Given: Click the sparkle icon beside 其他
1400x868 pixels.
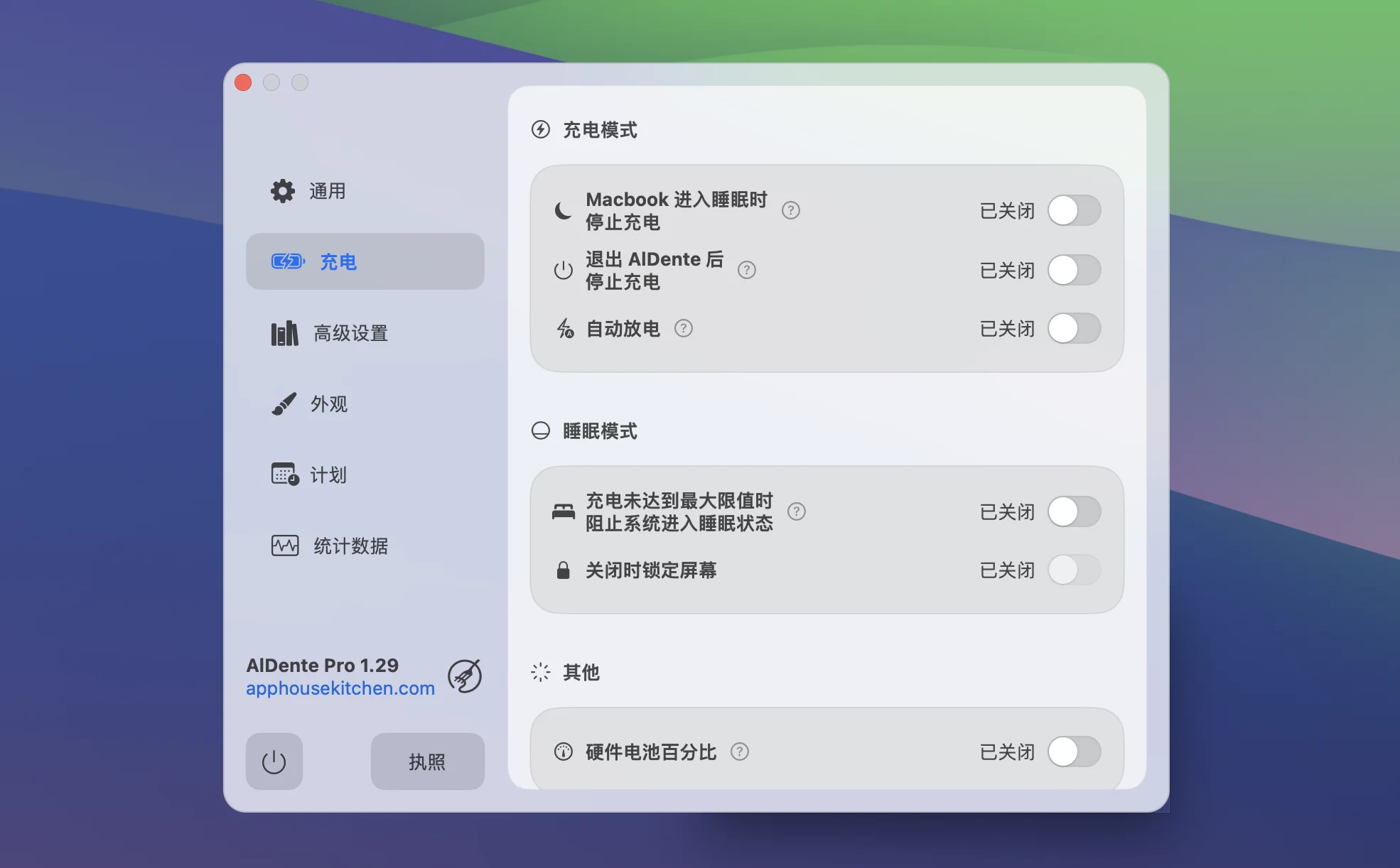Looking at the screenshot, I should pos(541,672).
